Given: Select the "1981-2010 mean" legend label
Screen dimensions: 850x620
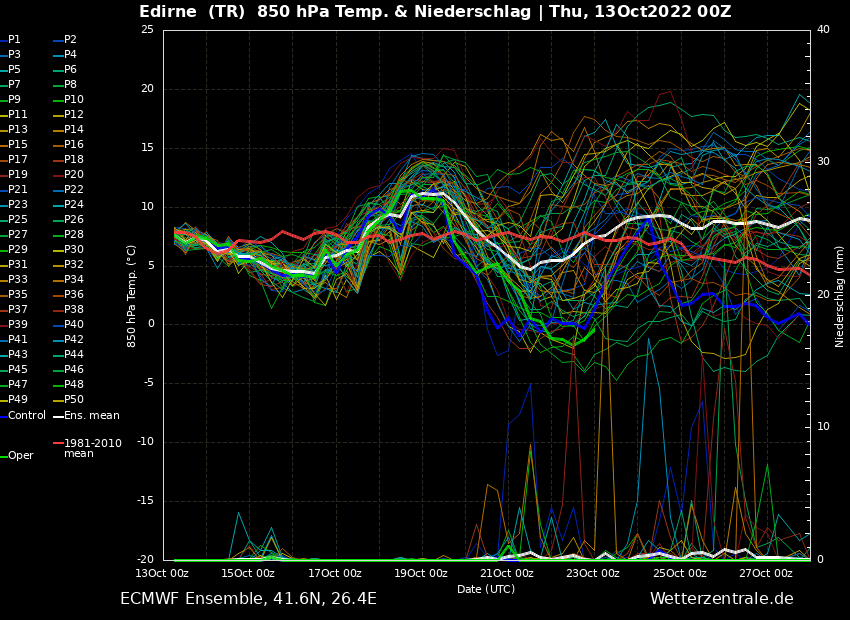Looking at the screenshot, I should point(93,448).
